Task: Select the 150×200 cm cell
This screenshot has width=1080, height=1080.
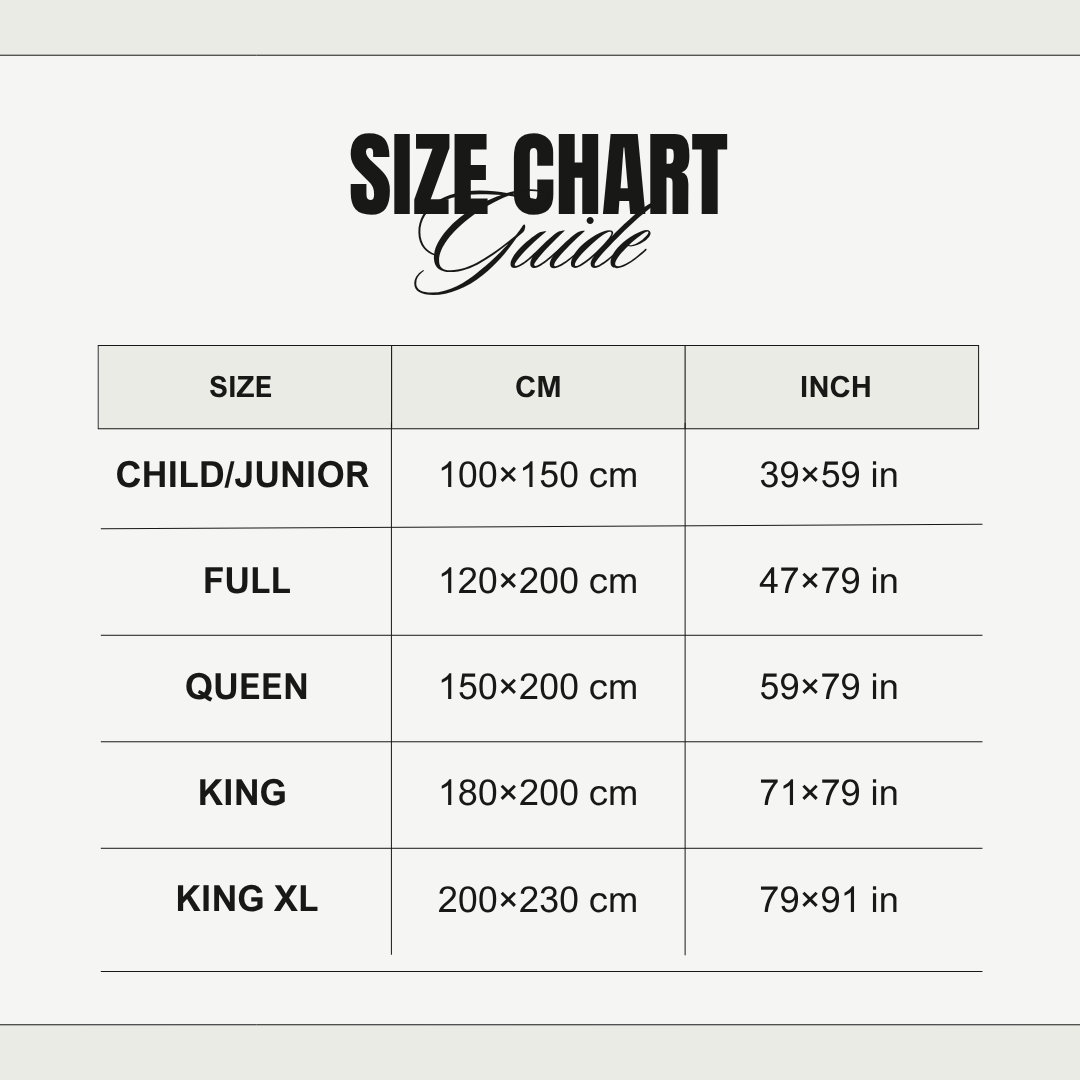Action: pyautogui.click(x=538, y=687)
